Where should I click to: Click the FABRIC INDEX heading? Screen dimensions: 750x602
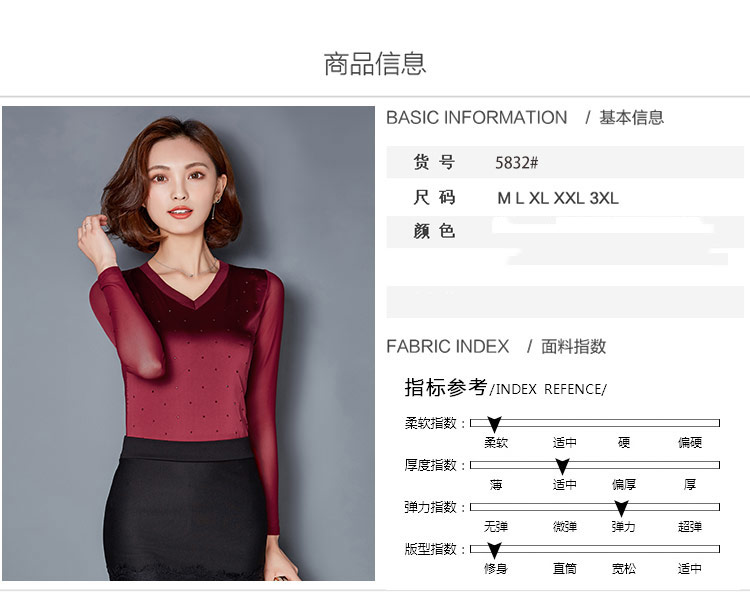448,346
